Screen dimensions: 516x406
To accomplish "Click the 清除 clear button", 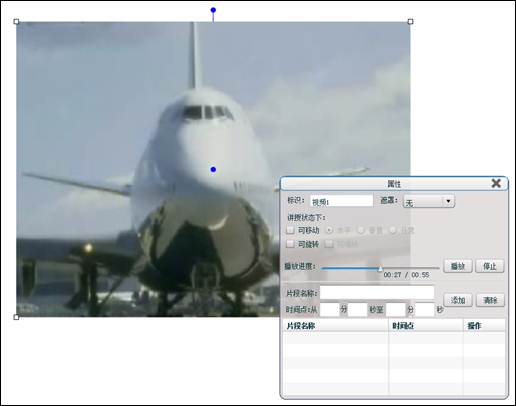I will [490, 300].
